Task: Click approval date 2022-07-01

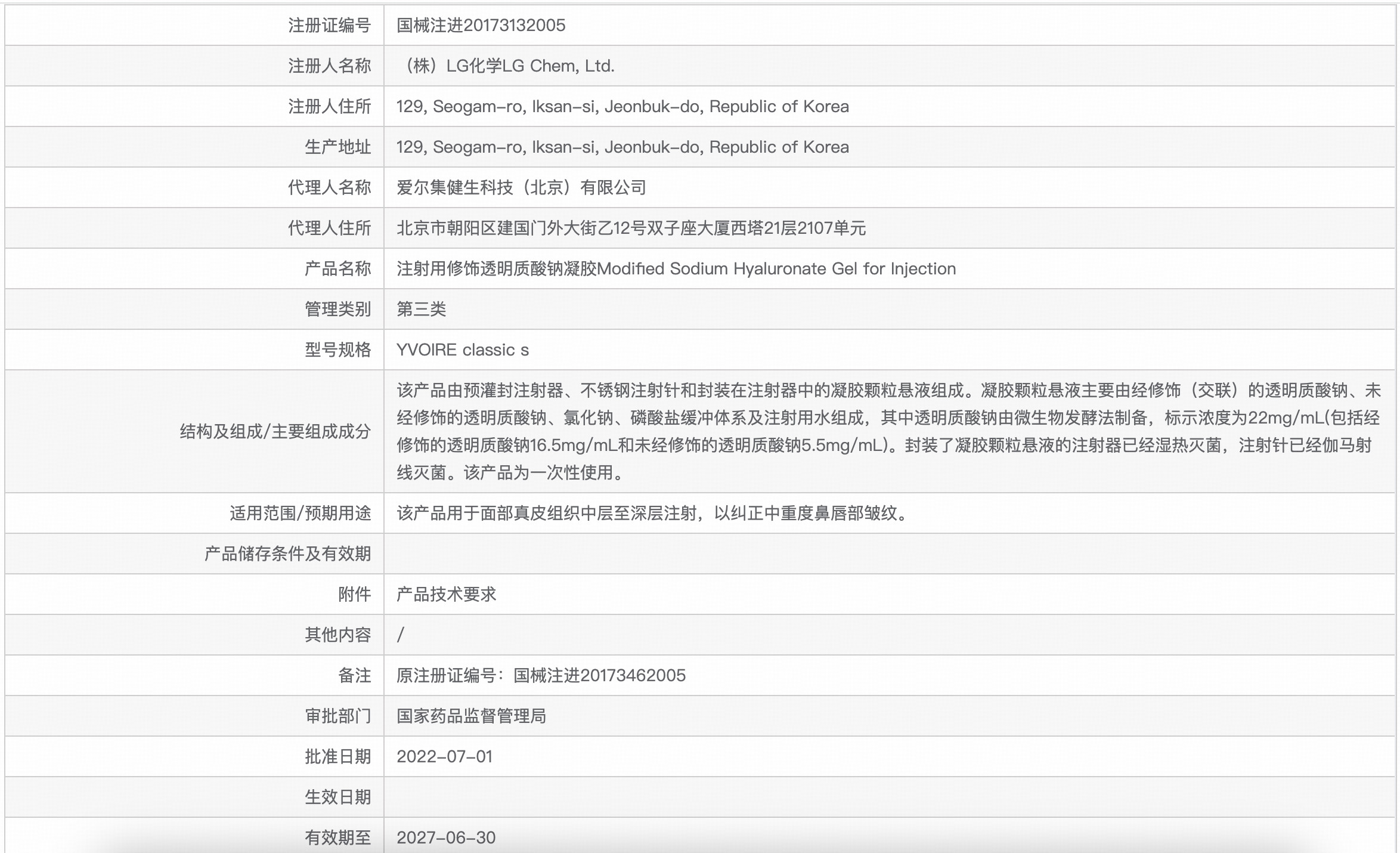Action: click(444, 756)
